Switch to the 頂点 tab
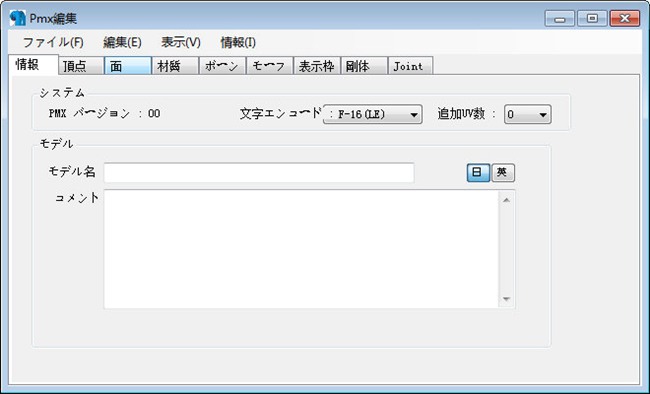The image size is (650, 394). pos(81,66)
